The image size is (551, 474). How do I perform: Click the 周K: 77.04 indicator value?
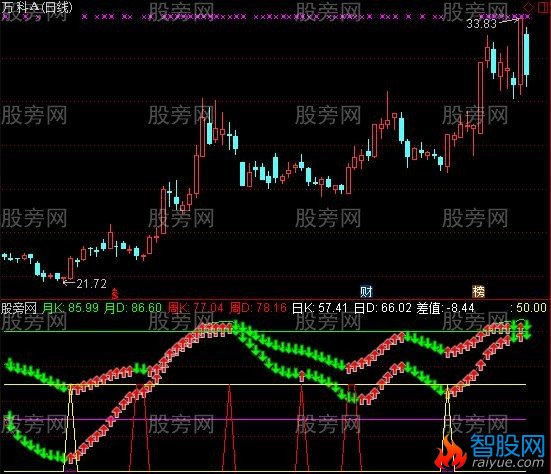pyautogui.click(x=195, y=308)
